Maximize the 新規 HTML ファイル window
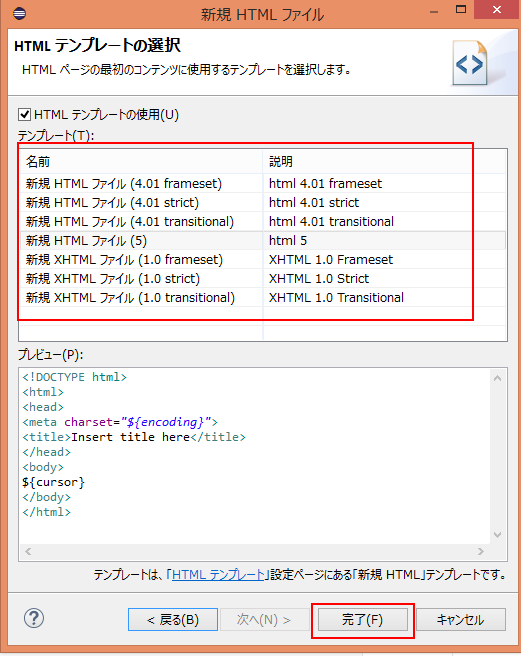The image size is (521, 656). [461, 10]
